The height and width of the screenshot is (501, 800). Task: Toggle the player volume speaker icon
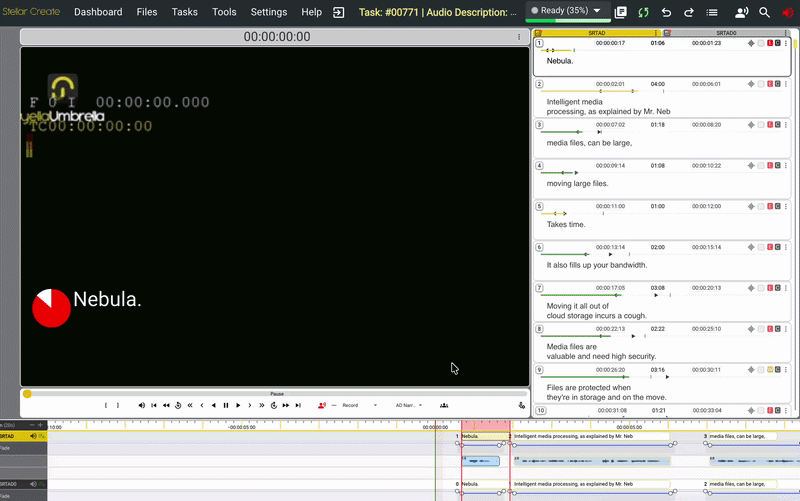click(141, 406)
